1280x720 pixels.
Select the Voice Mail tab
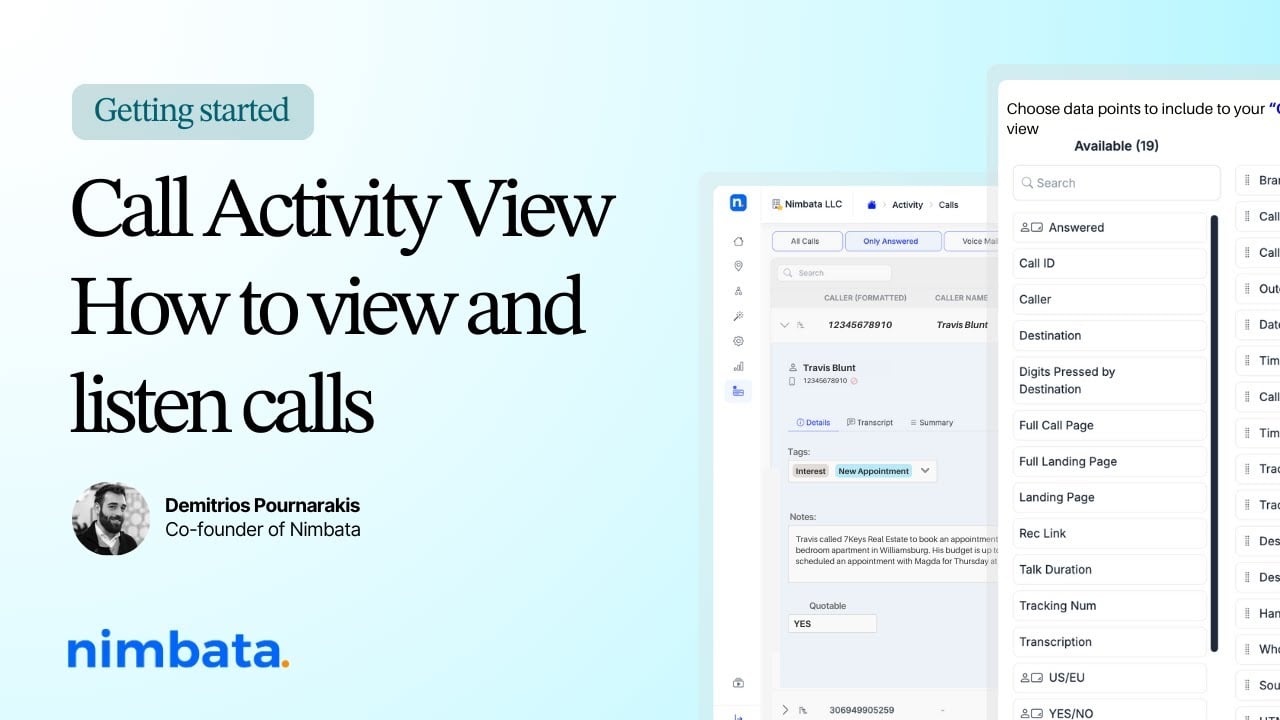coord(973,241)
